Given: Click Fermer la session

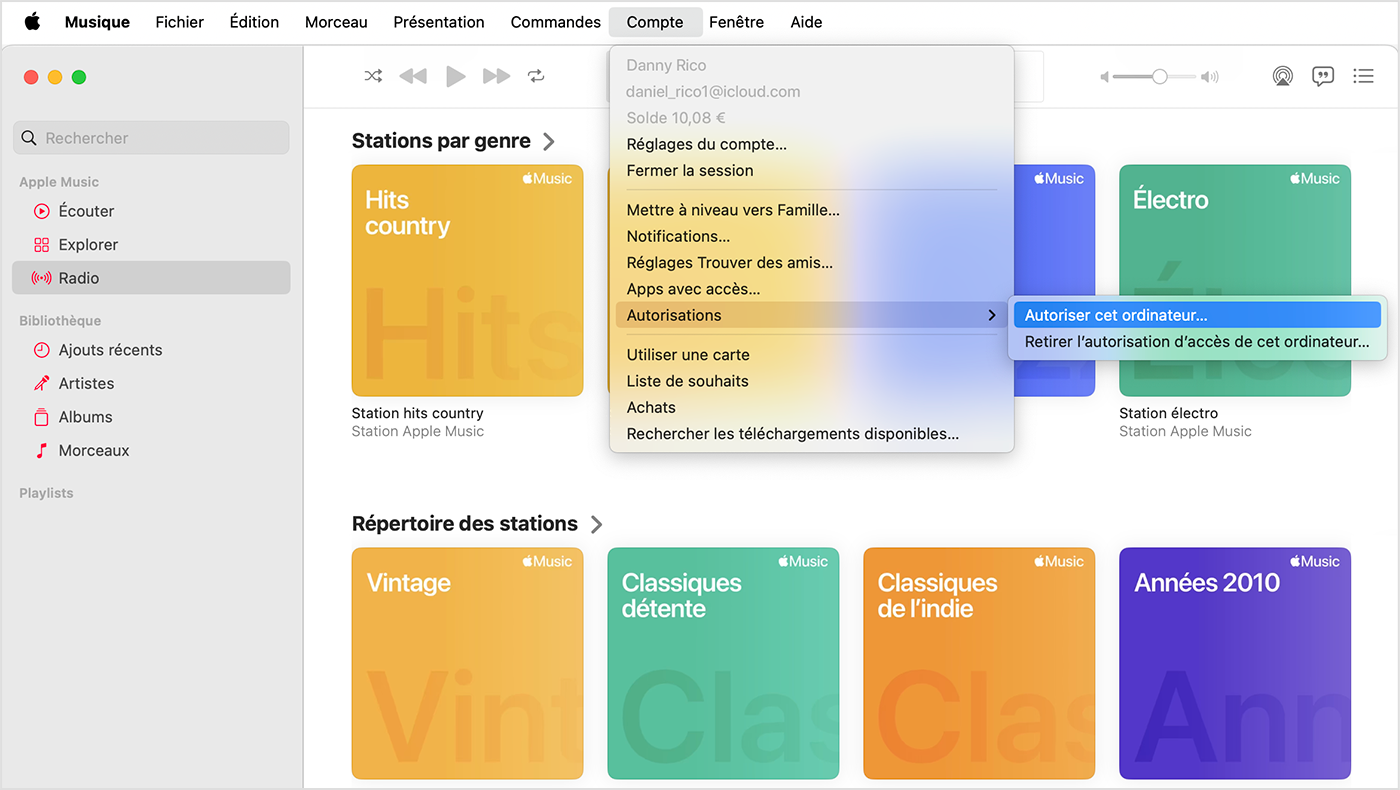Looking at the screenshot, I should [690, 170].
